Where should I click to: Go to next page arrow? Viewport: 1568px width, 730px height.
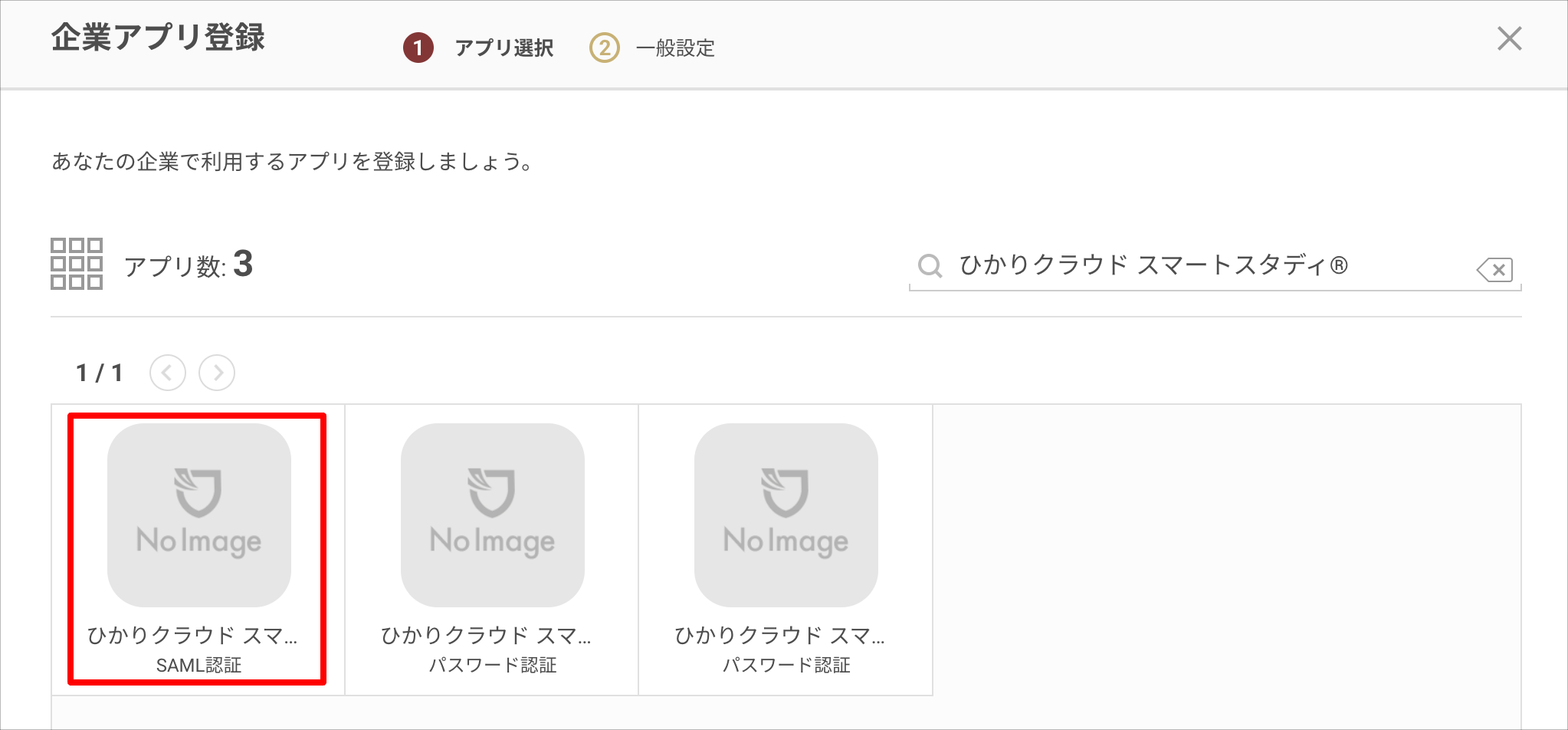coord(217,373)
